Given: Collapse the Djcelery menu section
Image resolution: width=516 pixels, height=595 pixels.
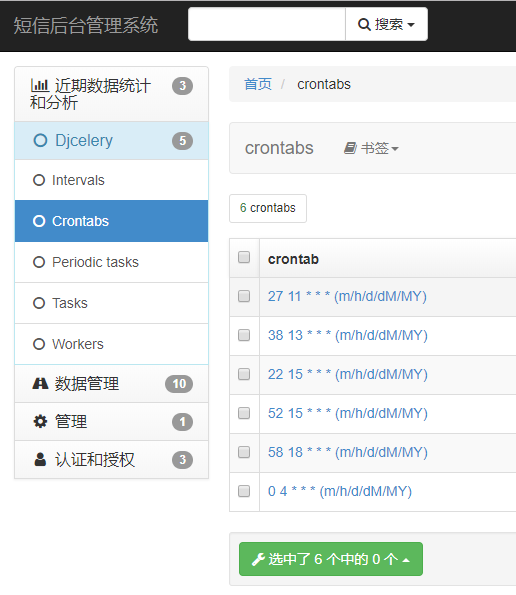Looking at the screenshot, I should (x=112, y=140).
